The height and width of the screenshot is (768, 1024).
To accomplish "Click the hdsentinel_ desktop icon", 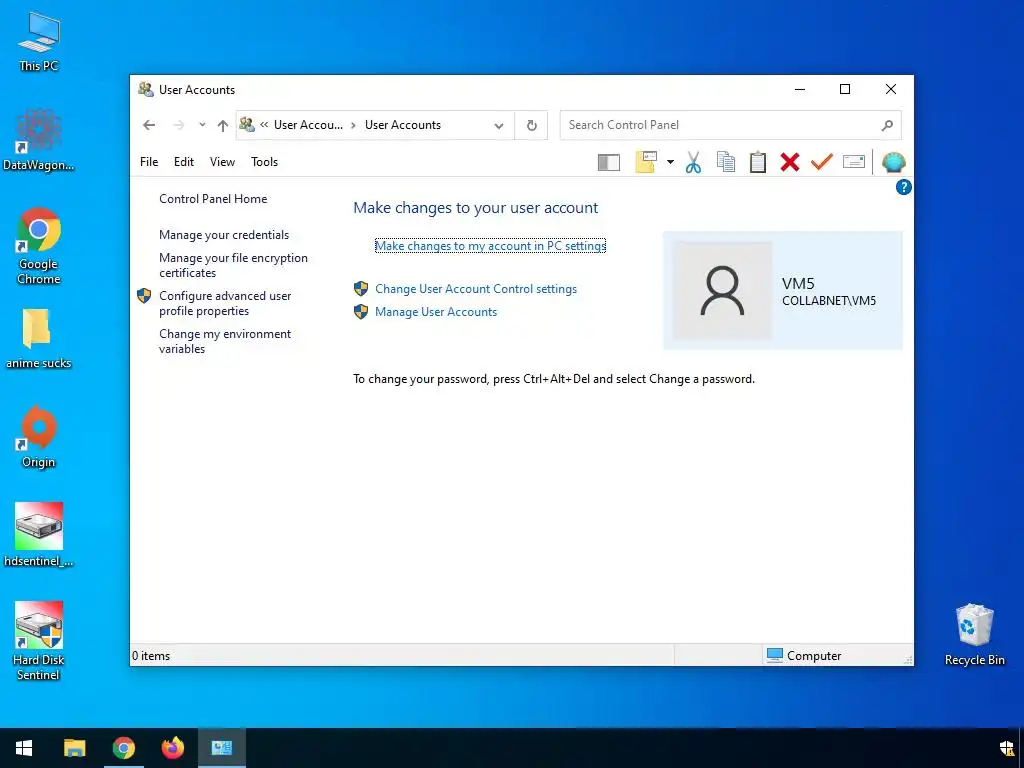I will coord(39,535).
